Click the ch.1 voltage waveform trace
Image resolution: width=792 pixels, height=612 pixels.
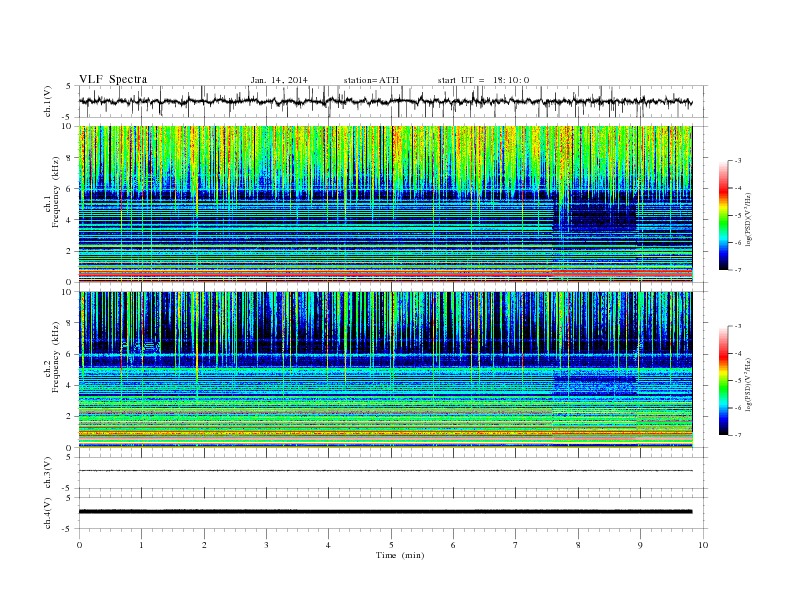coord(385,101)
